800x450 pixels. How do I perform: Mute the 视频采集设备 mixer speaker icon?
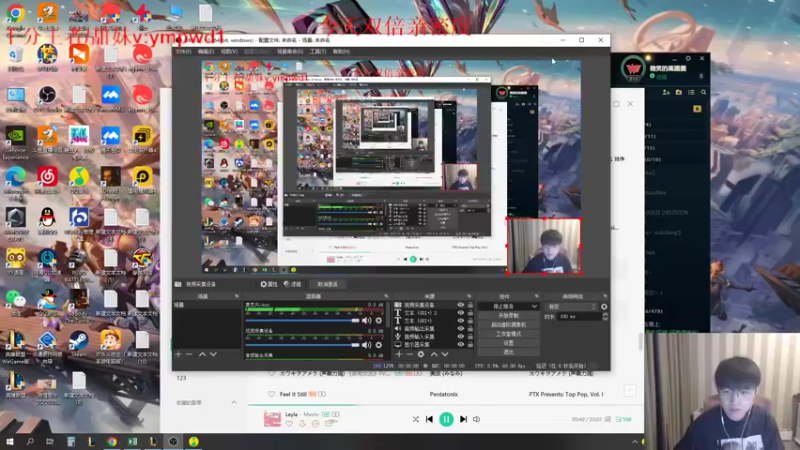tap(366, 345)
